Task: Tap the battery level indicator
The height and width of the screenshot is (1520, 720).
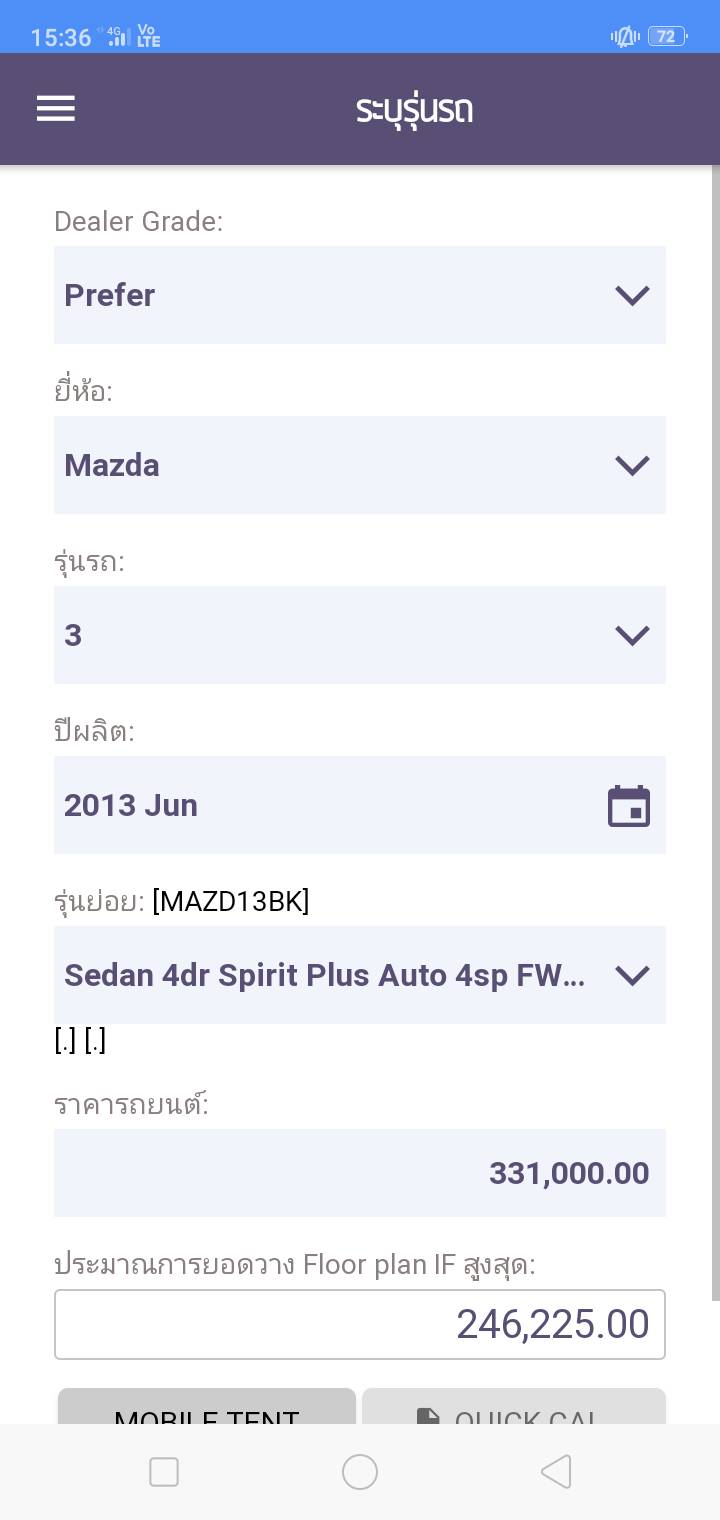Action: coord(666,37)
